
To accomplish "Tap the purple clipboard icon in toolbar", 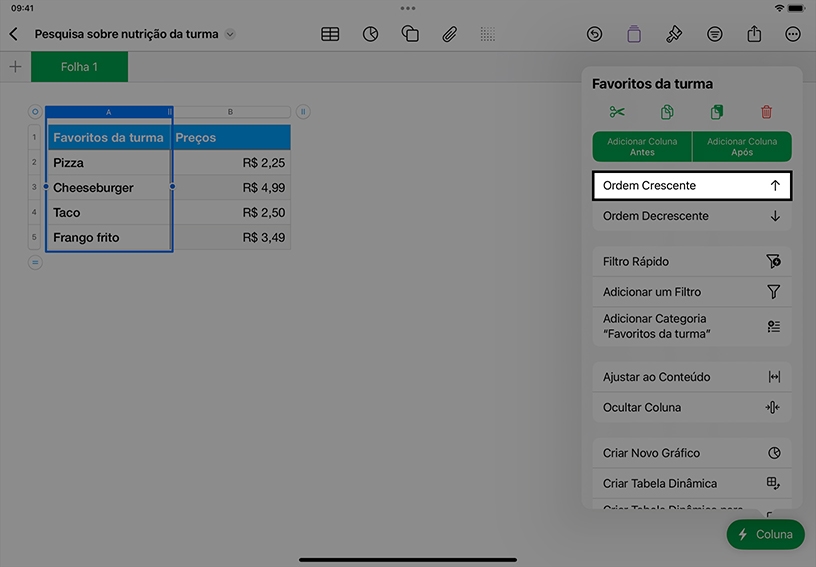I will (634, 34).
